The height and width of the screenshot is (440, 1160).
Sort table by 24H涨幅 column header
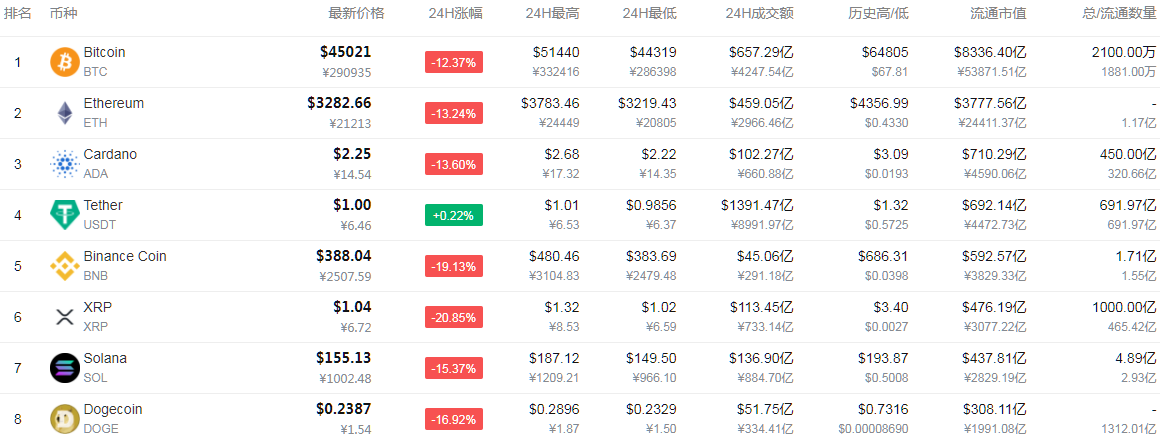coord(455,13)
